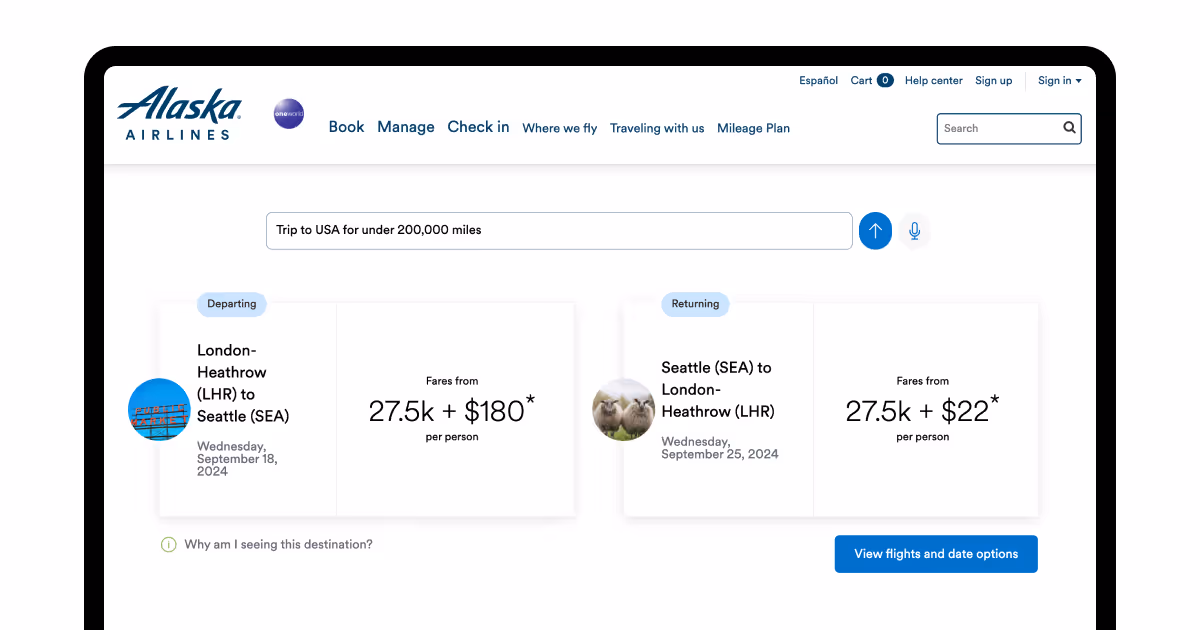Image resolution: width=1200 pixels, height=630 pixels.
Task: Click the Seattle market sign thumbnail
Action: [159, 410]
